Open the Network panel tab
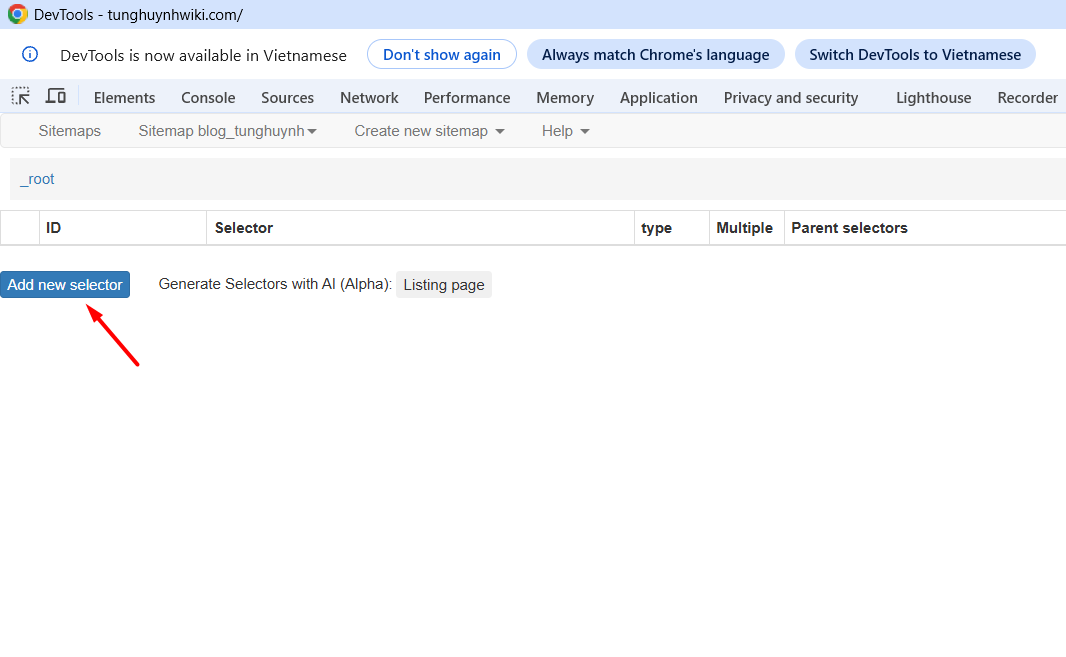Viewport: 1066px width, 657px height. pos(369,98)
